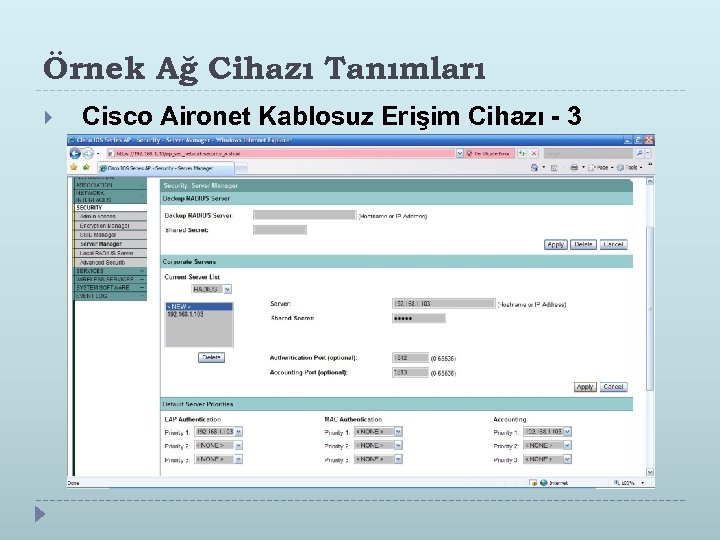Click the Print icon in command bar
Image resolution: width=720 pixels, height=540 pixels.
click(574, 168)
